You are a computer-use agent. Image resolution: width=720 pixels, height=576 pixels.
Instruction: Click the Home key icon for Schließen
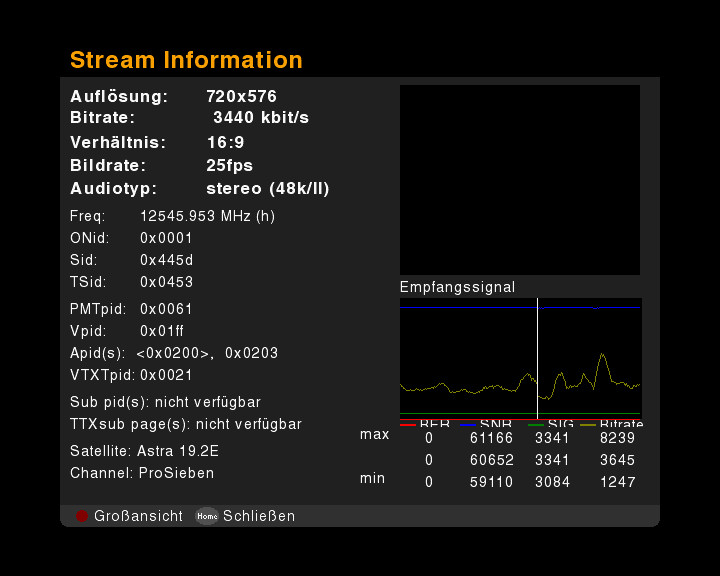click(207, 516)
